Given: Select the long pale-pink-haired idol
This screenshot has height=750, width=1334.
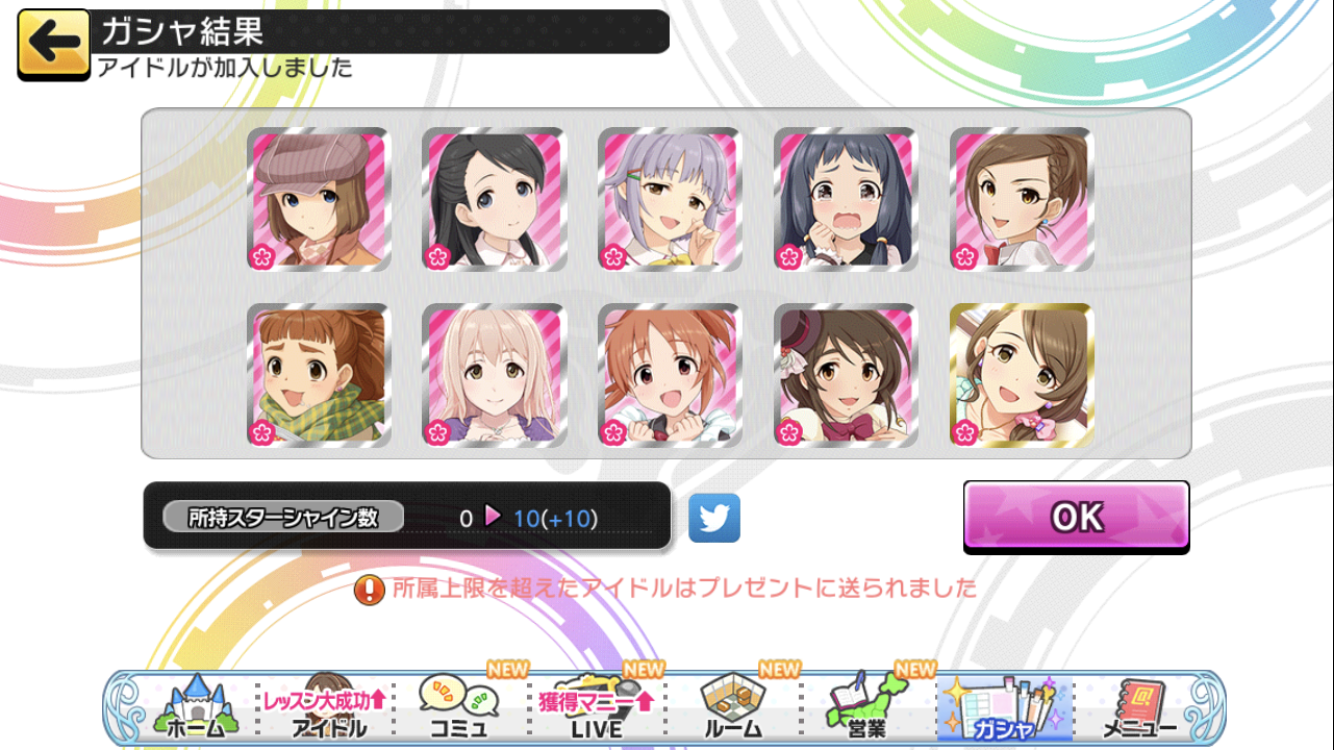Looking at the screenshot, I should point(494,375).
